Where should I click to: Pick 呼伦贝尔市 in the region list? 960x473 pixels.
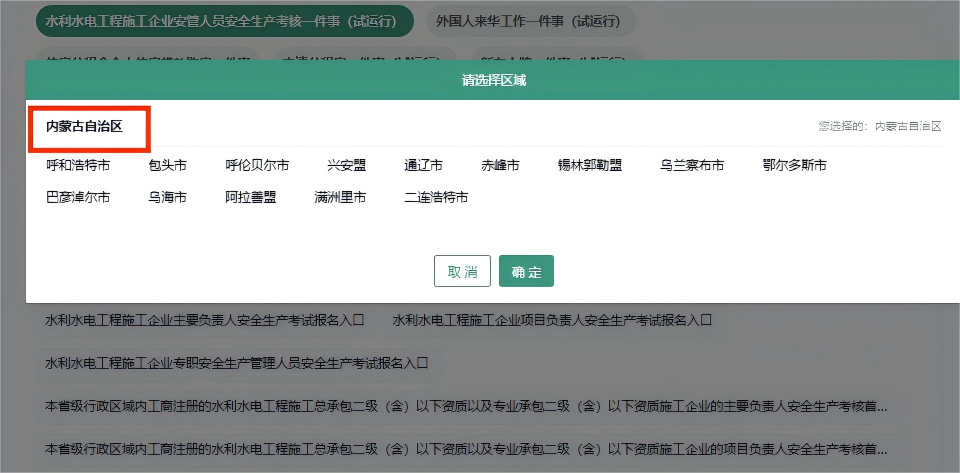tap(257, 165)
